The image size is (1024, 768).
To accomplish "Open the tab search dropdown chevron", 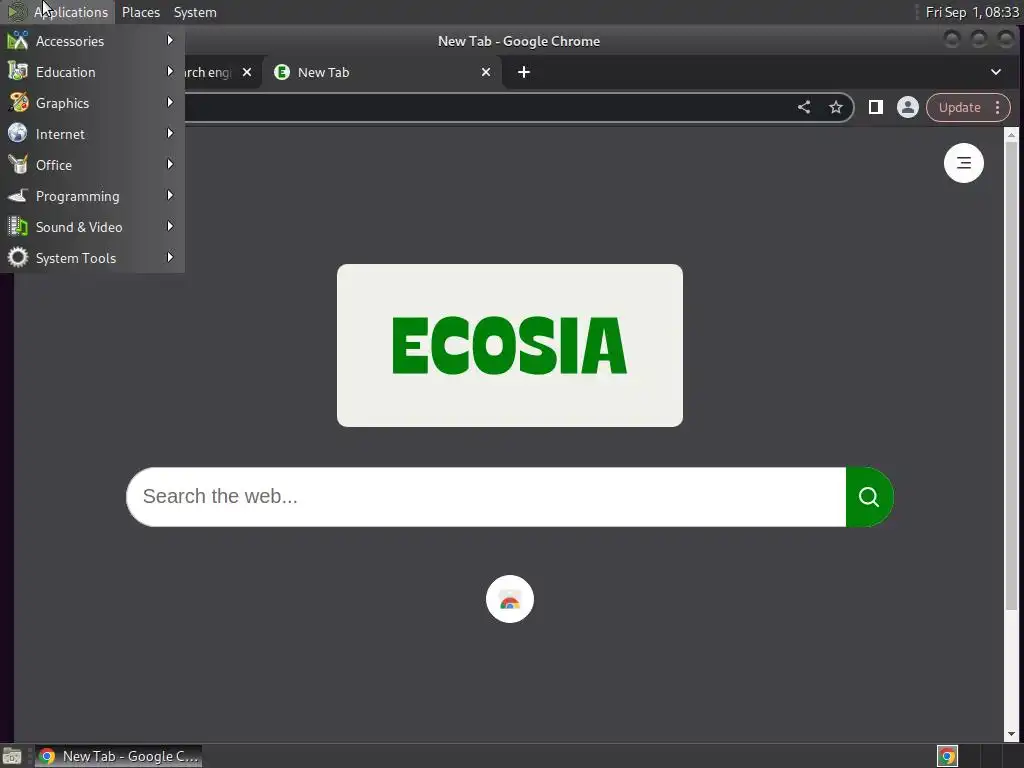I will click(996, 72).
